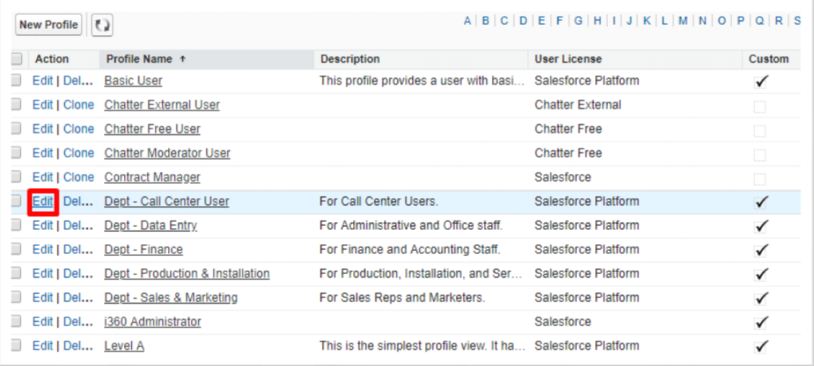Filter profiles by letter D
This screenshot has height=366, width=814.
[x=523, y=21]
